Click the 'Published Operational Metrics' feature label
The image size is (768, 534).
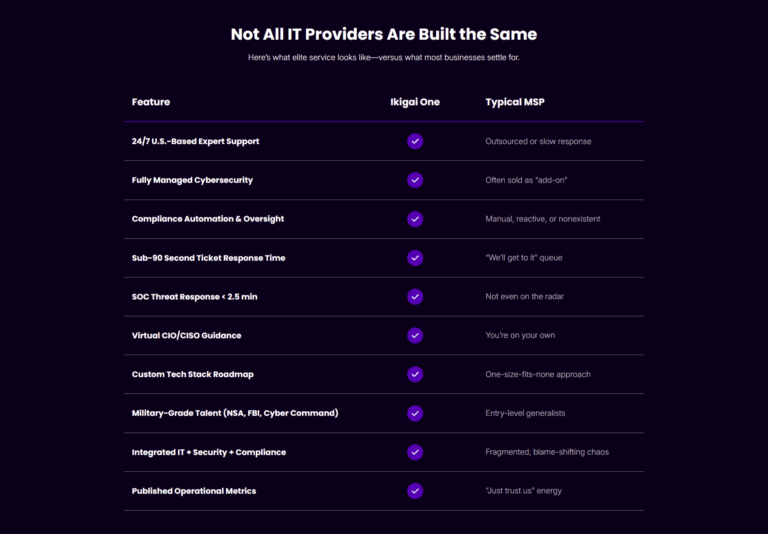(193, 491)
